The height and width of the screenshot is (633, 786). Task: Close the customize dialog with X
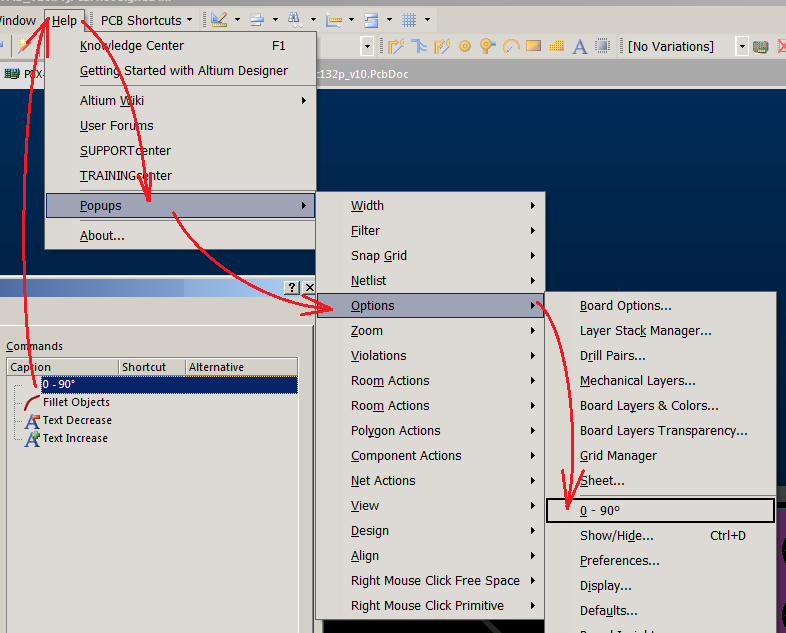pos(309,287)
